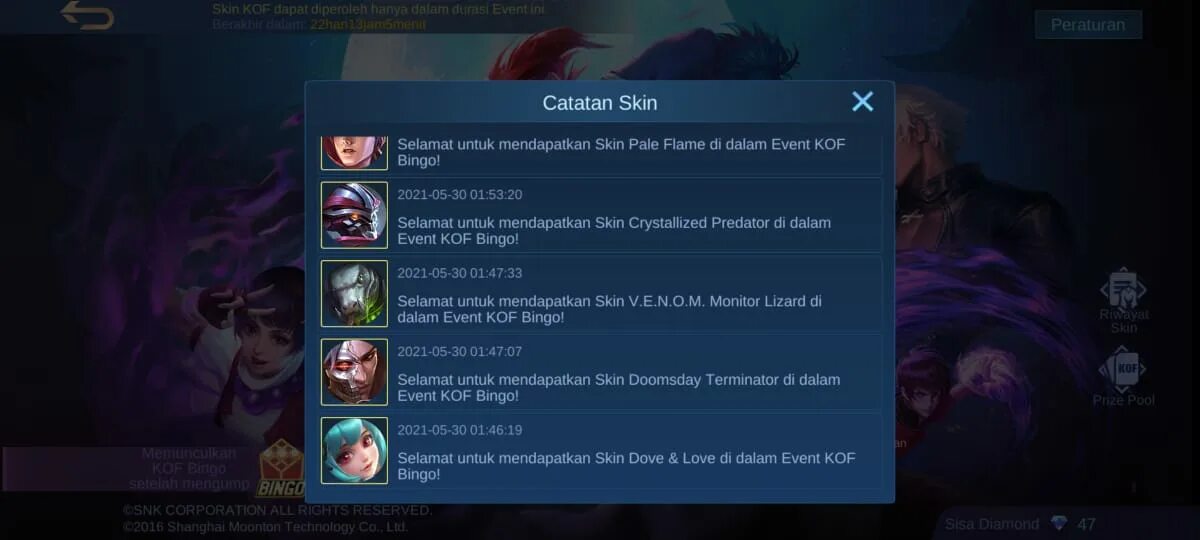Image resolution: width=1200 pixels, height=540 pixels.
Task: Tap the Pale Flame record text
Action: 621,152
